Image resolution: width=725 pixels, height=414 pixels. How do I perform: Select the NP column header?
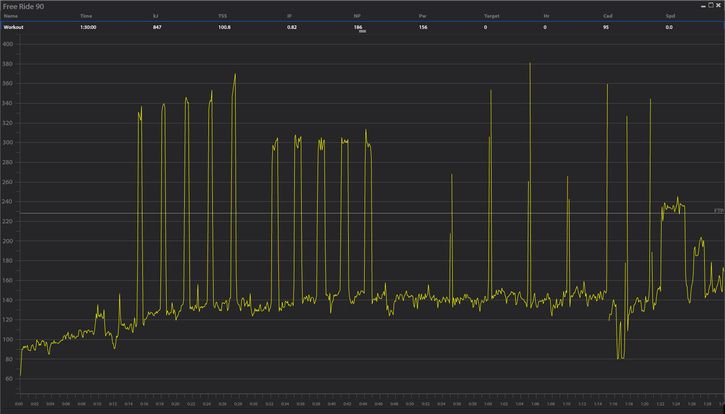pos(357,17)
